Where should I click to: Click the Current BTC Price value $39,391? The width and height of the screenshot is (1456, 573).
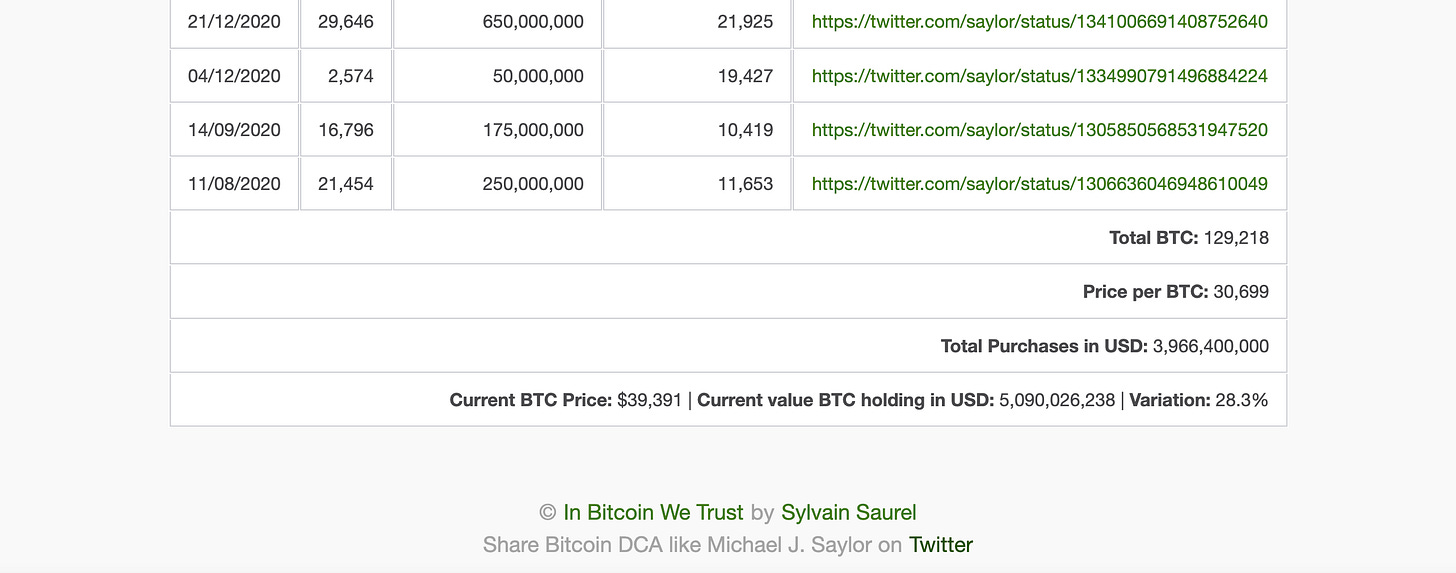point(649,400)
